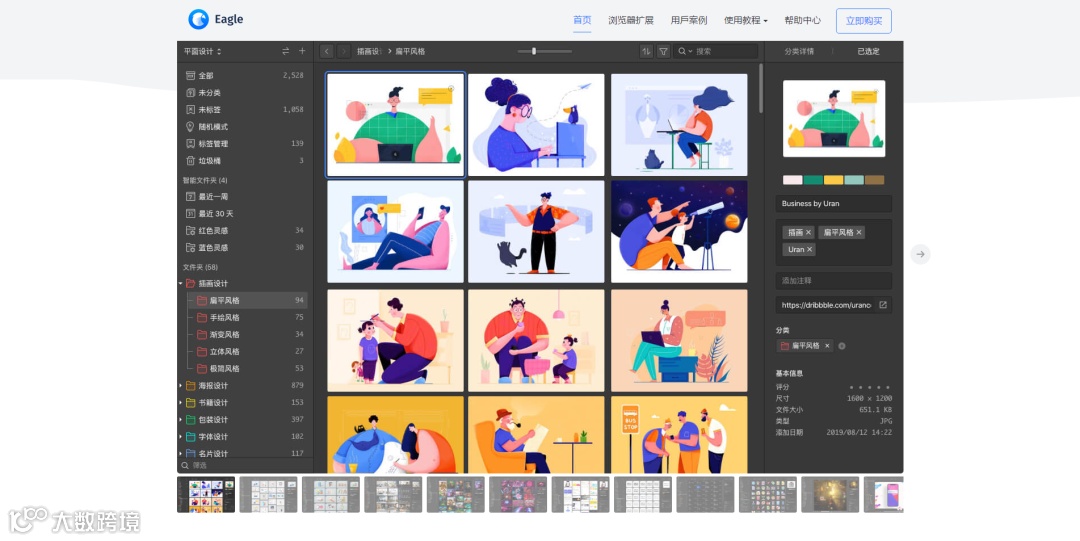Expand the 字体设计 folder arrow
This screenshot has width=1080, height=541.
[181, 436]
